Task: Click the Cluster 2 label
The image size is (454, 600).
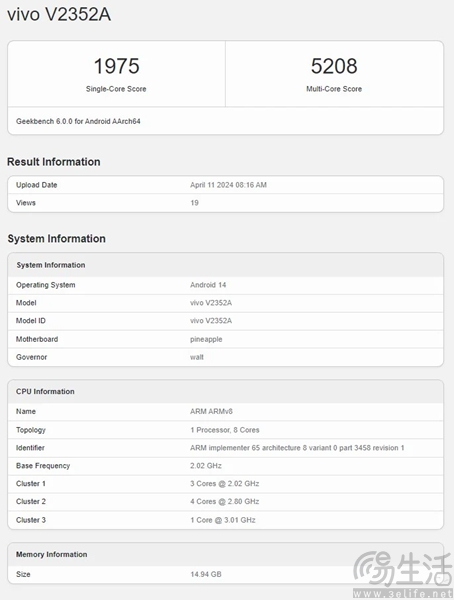Action: (x=31, y=501)
